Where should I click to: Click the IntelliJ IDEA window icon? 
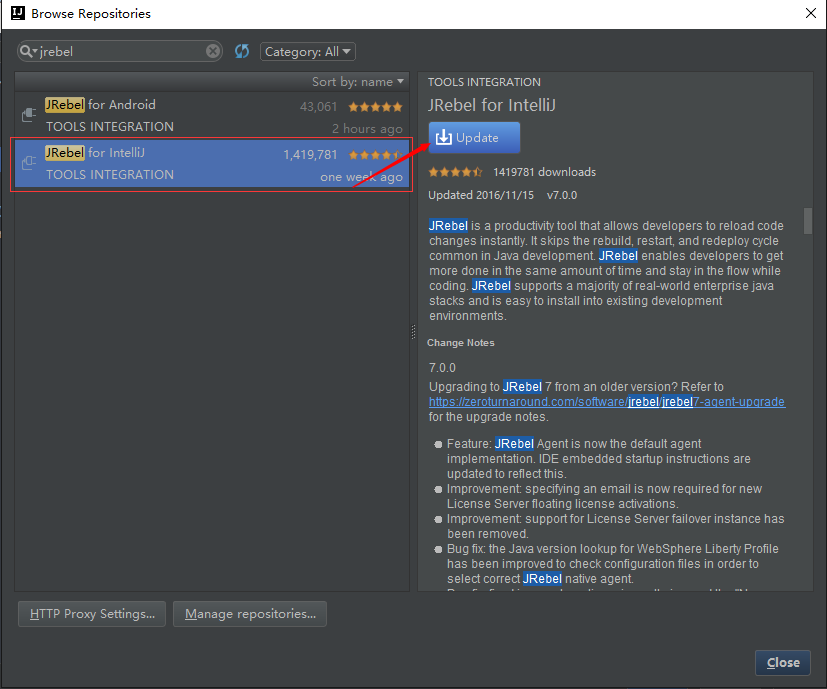click(x=18, y=13)
